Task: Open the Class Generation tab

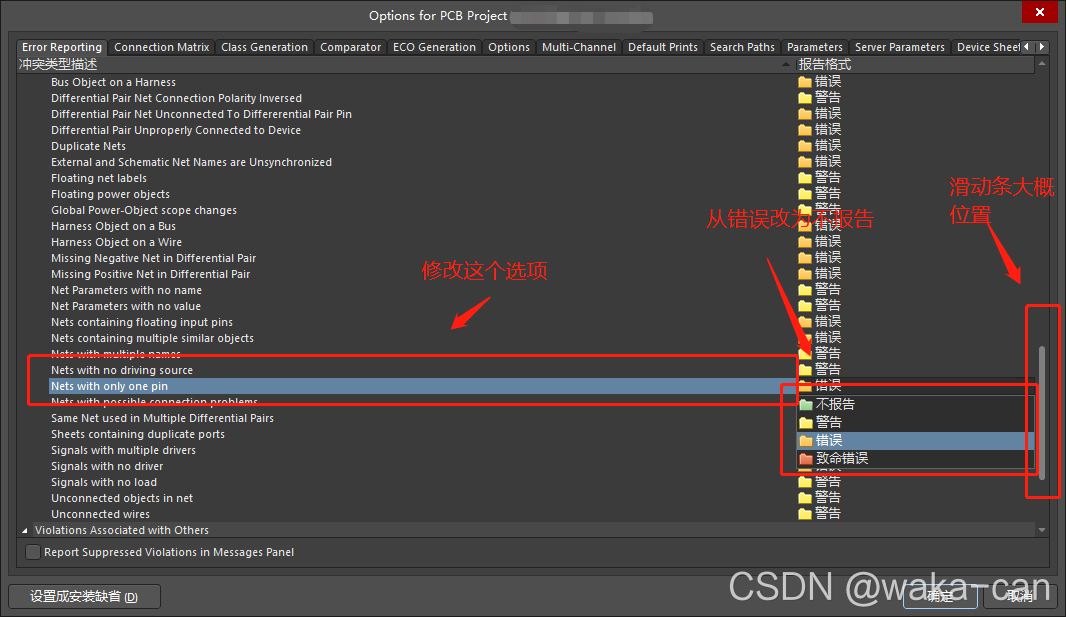Action: click(x=264, y=47)
